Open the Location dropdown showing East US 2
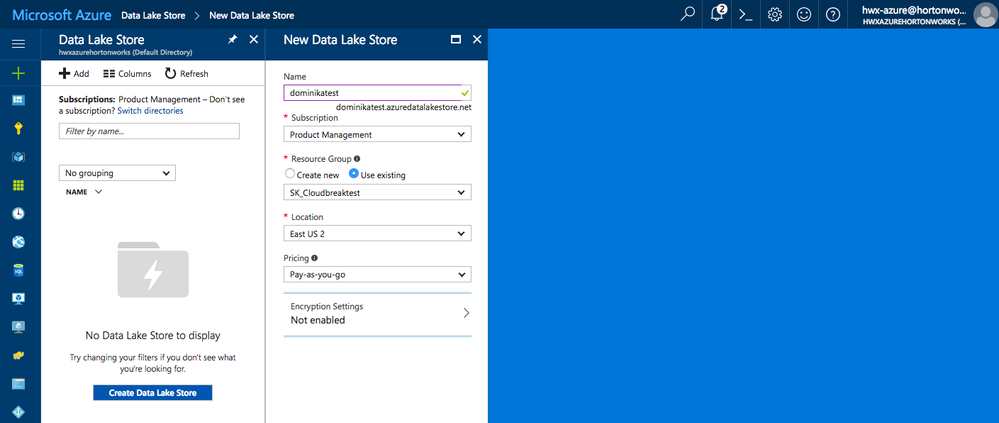This screenshot has width=999, height=423. click(x=377, y=233)
